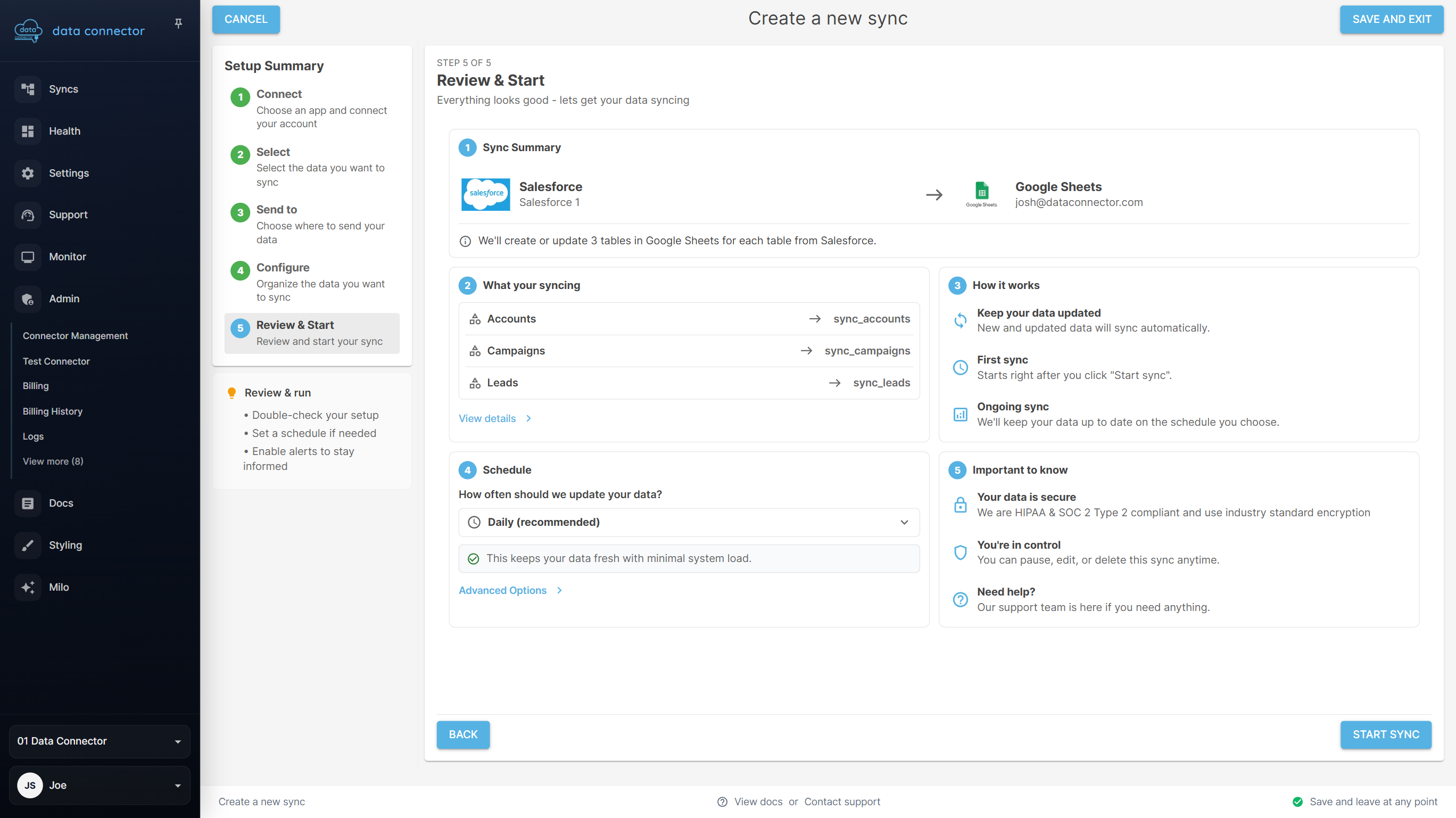The height and width of the screenshot is (818, 1456).
Task: Go to step 4 Configure in summary
Action: pyautogui.click(x=312, y=282)
